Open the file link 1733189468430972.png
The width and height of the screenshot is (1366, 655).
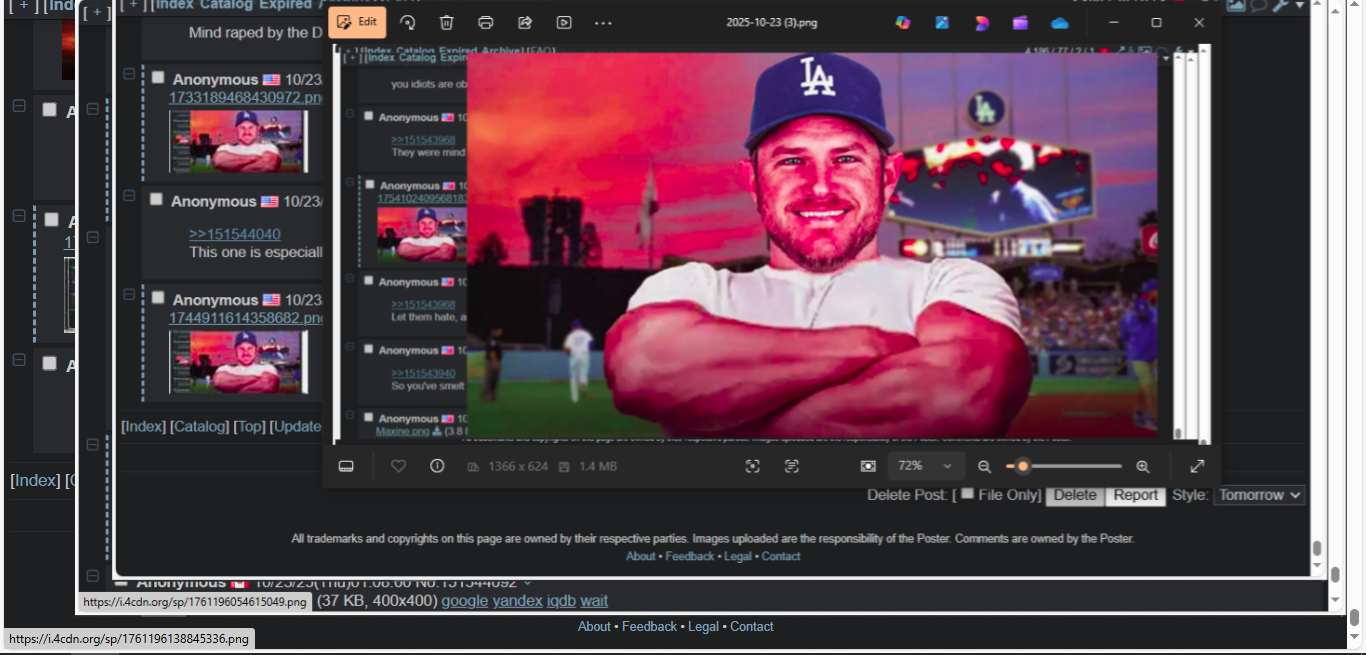tap(245, 97)
